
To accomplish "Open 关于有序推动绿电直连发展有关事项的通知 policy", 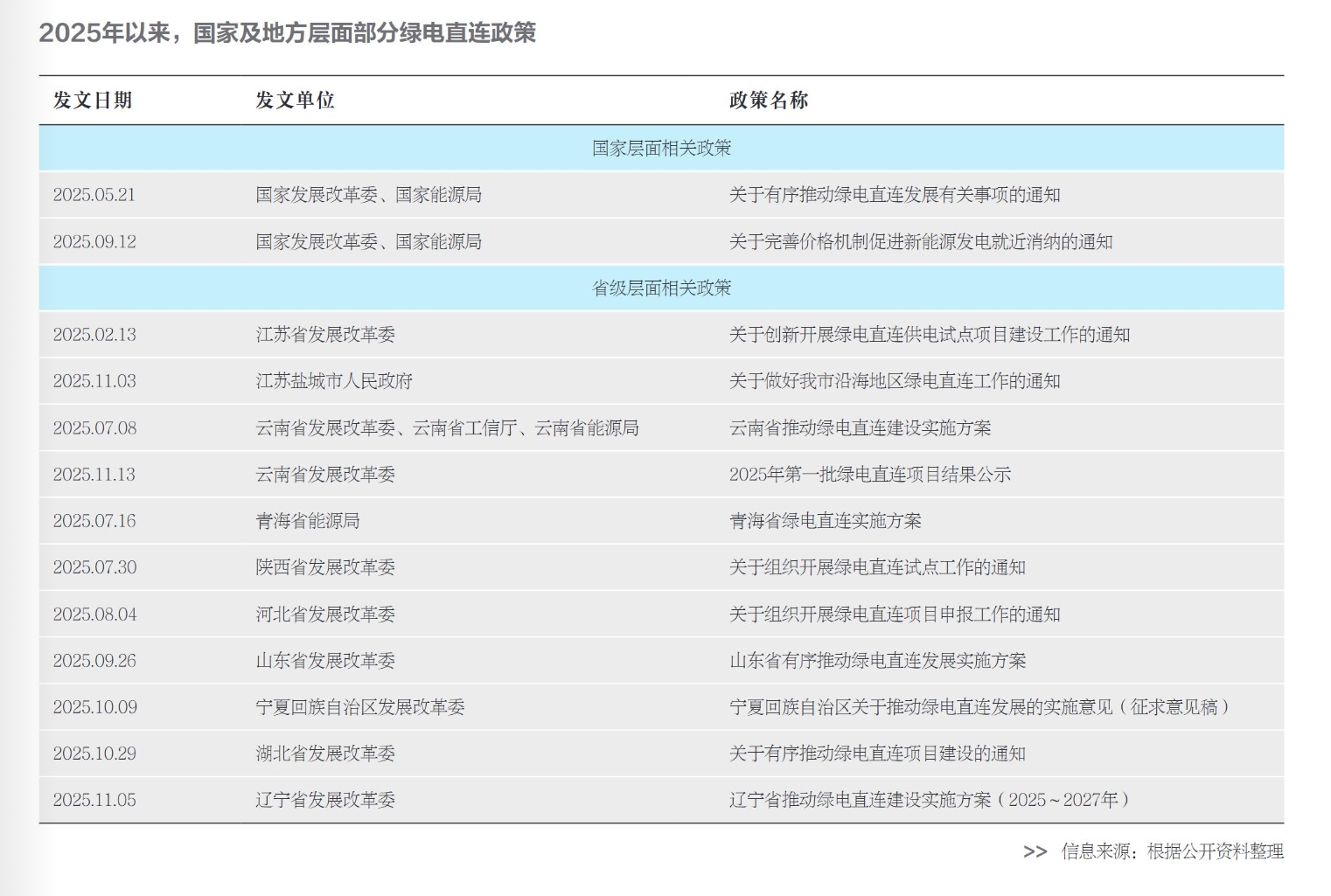I will pyautogui.click(x=895, y=195).
